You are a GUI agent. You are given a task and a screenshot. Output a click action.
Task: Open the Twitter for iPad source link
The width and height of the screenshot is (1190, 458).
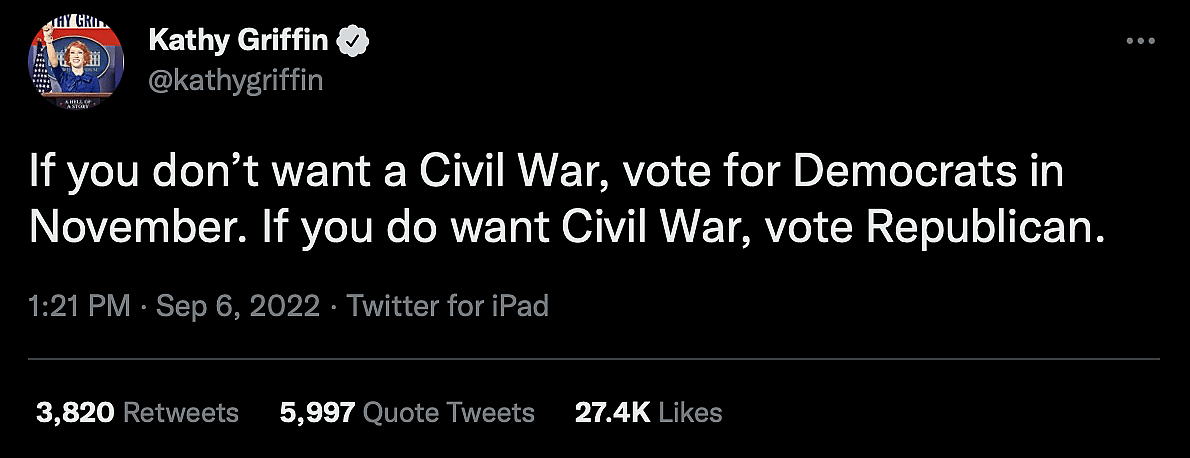click(448, 305)
